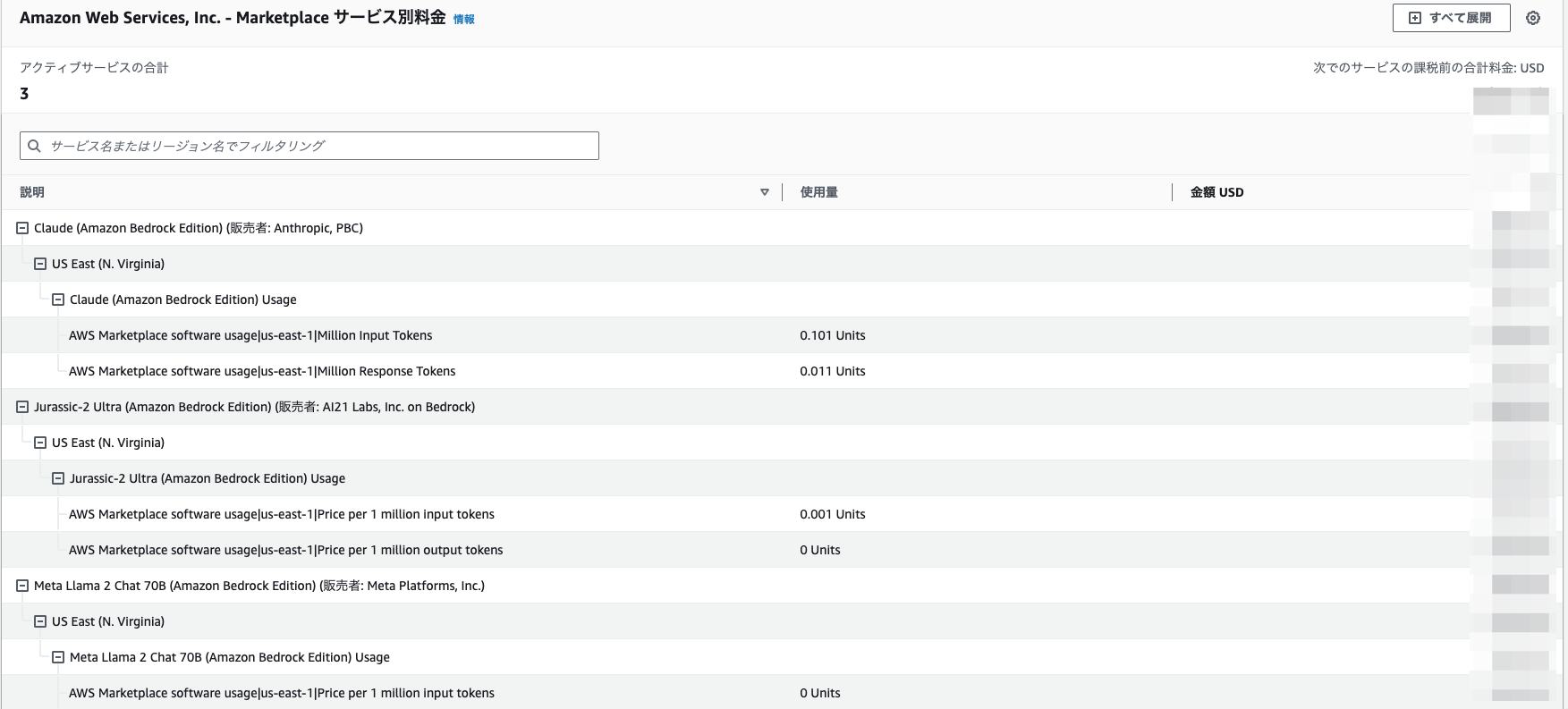Click the pre-tax total USD label
The height and width of the screenshot is (709, 1568).
click(1428, 68)
